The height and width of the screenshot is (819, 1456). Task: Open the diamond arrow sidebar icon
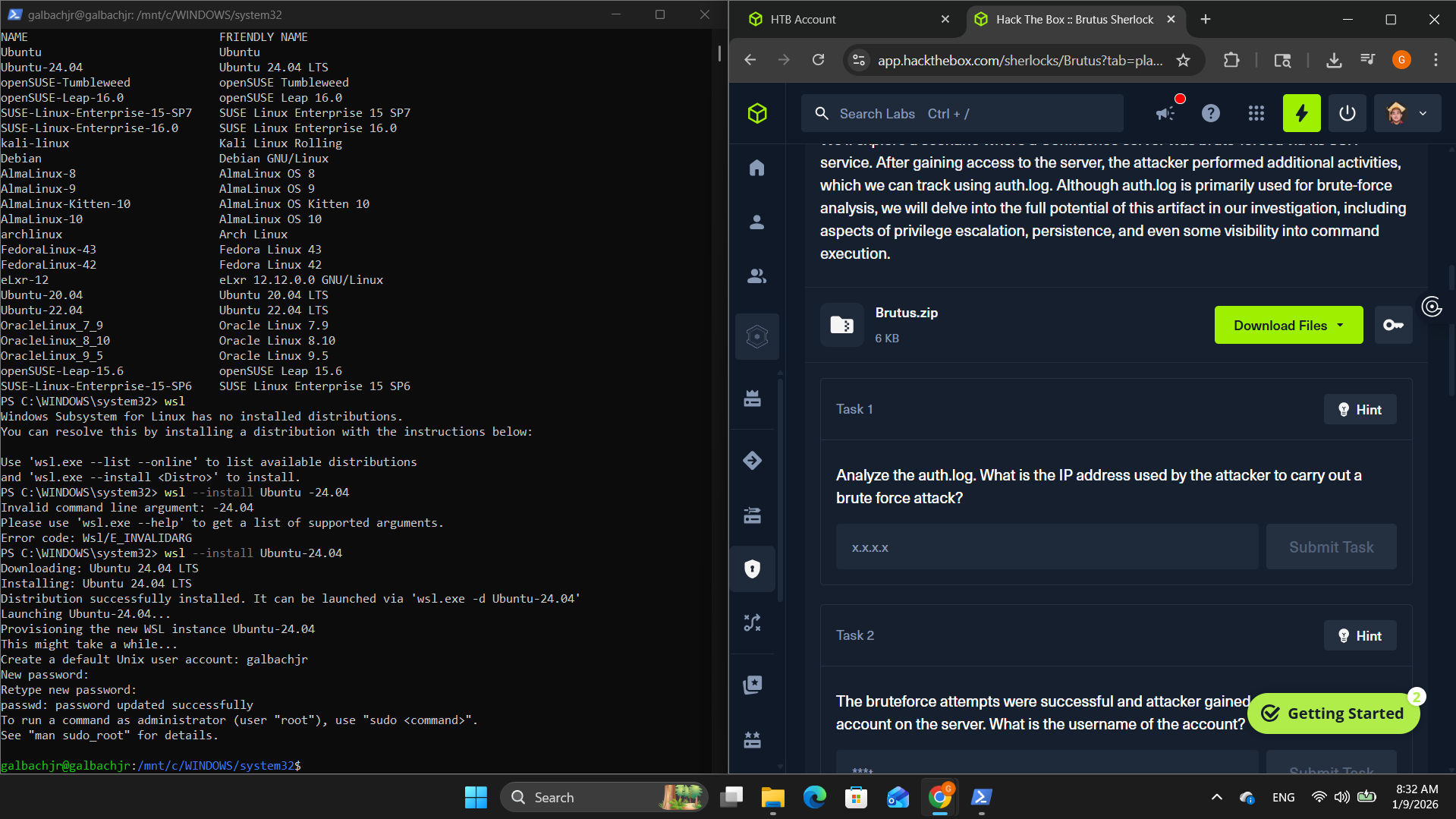coord(753,460)
